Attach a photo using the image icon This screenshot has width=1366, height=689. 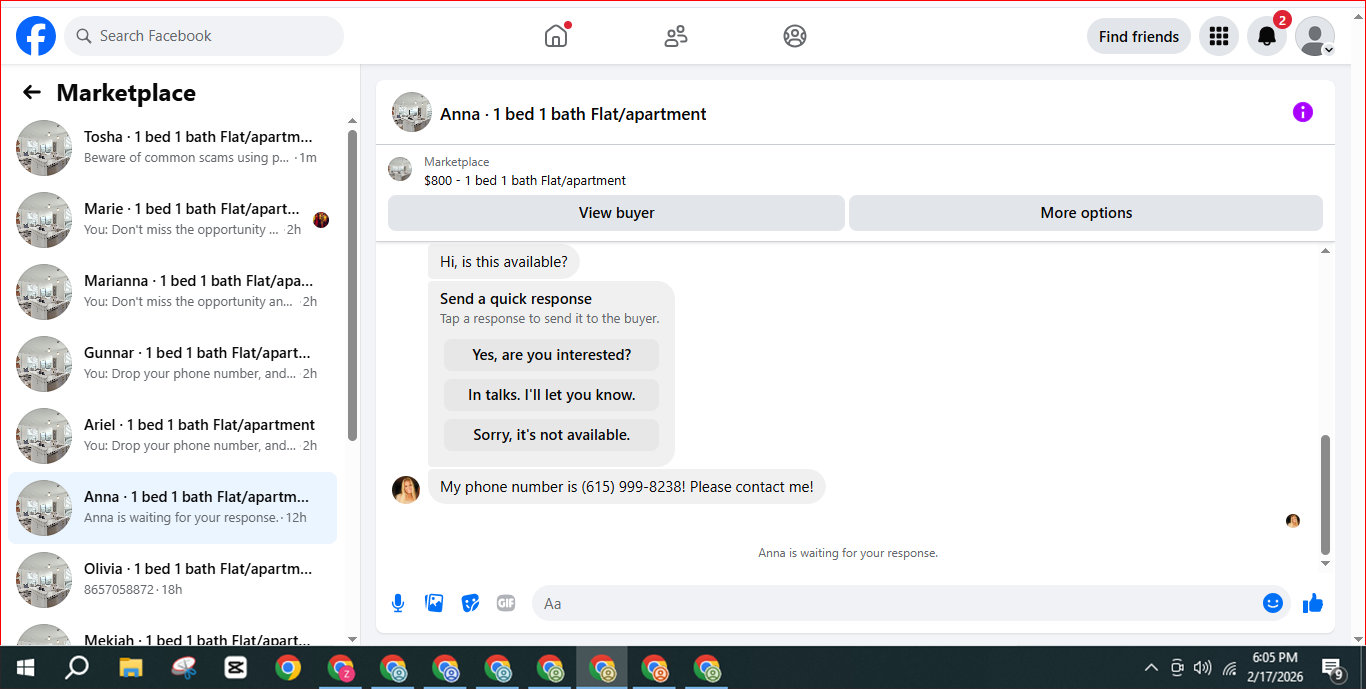pos(434,603)
